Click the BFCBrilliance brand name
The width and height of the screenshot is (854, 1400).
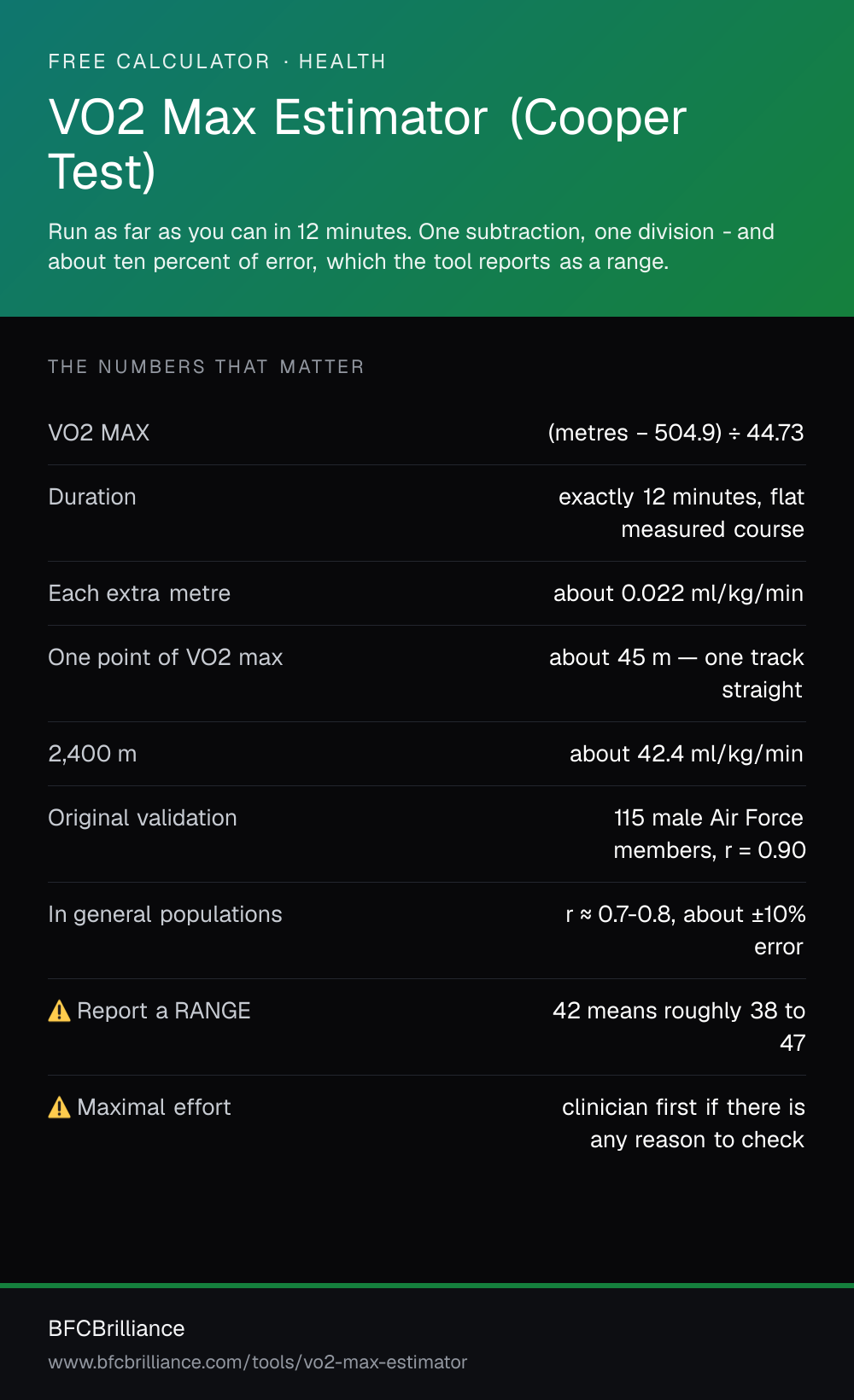[x=117, y=1328]
